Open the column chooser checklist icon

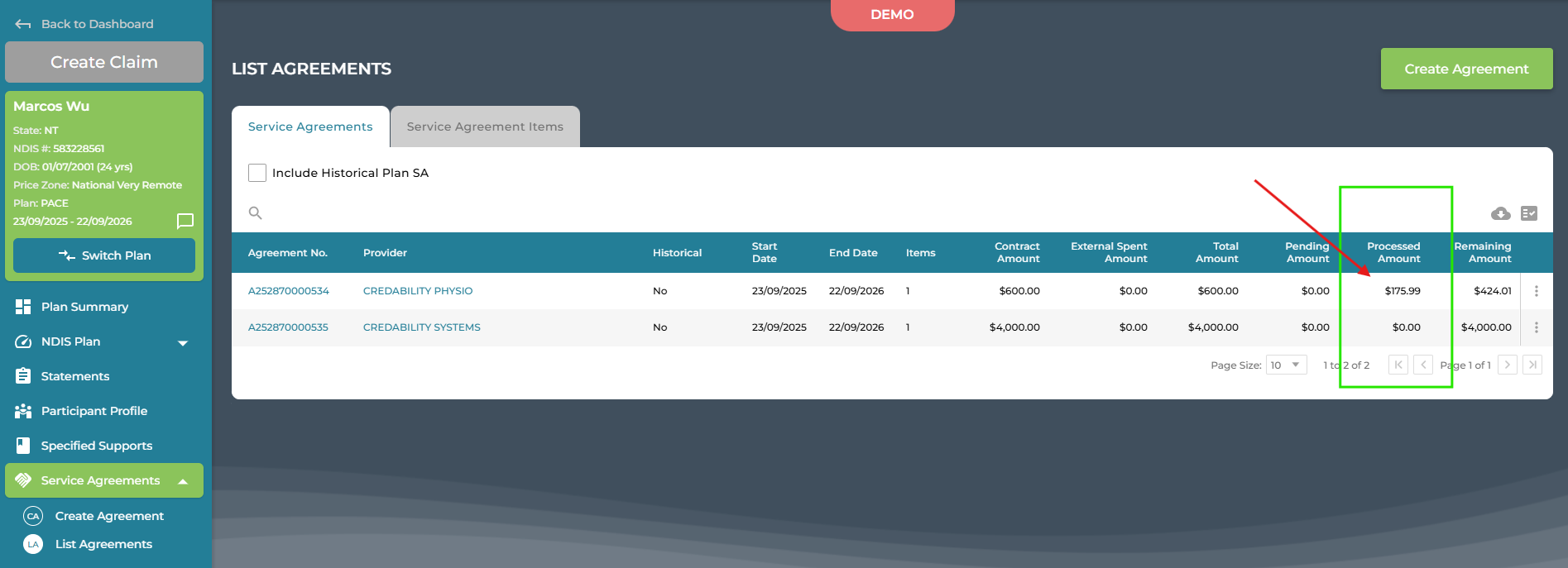click(1529, 213)
